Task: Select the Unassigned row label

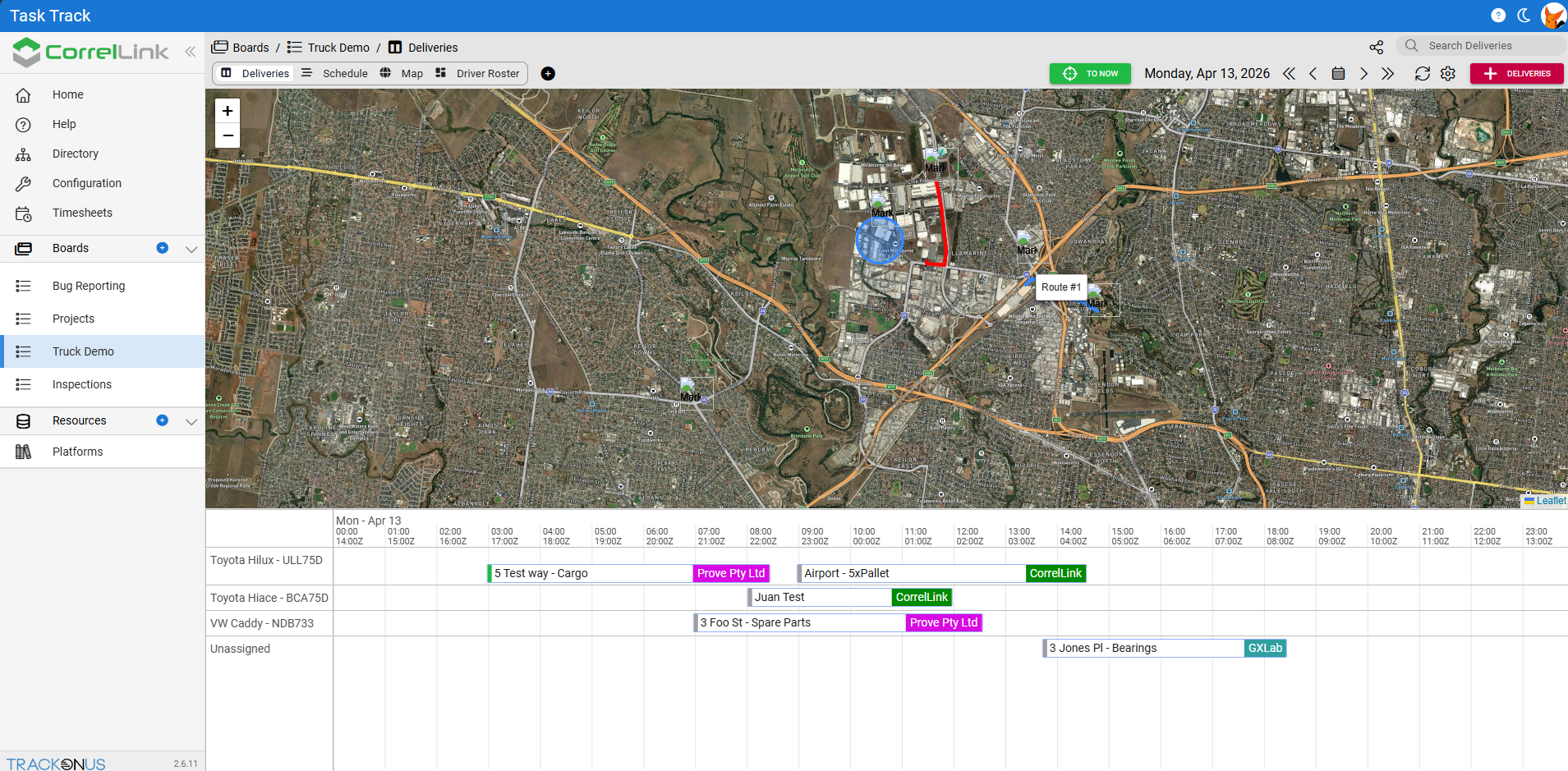Action: (240, 649)
